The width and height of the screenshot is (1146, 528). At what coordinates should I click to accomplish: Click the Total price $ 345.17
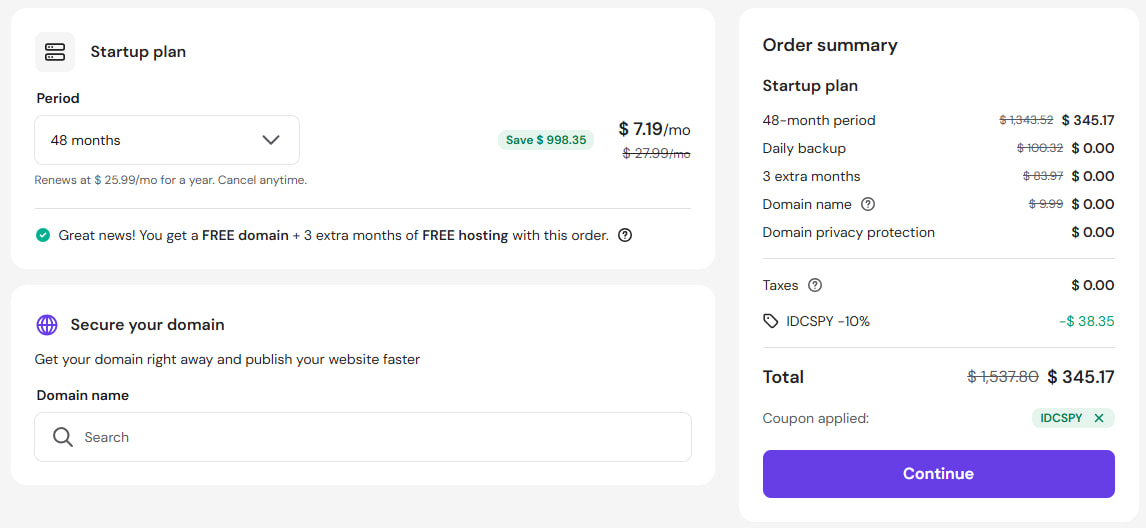tap(1081, 377)
